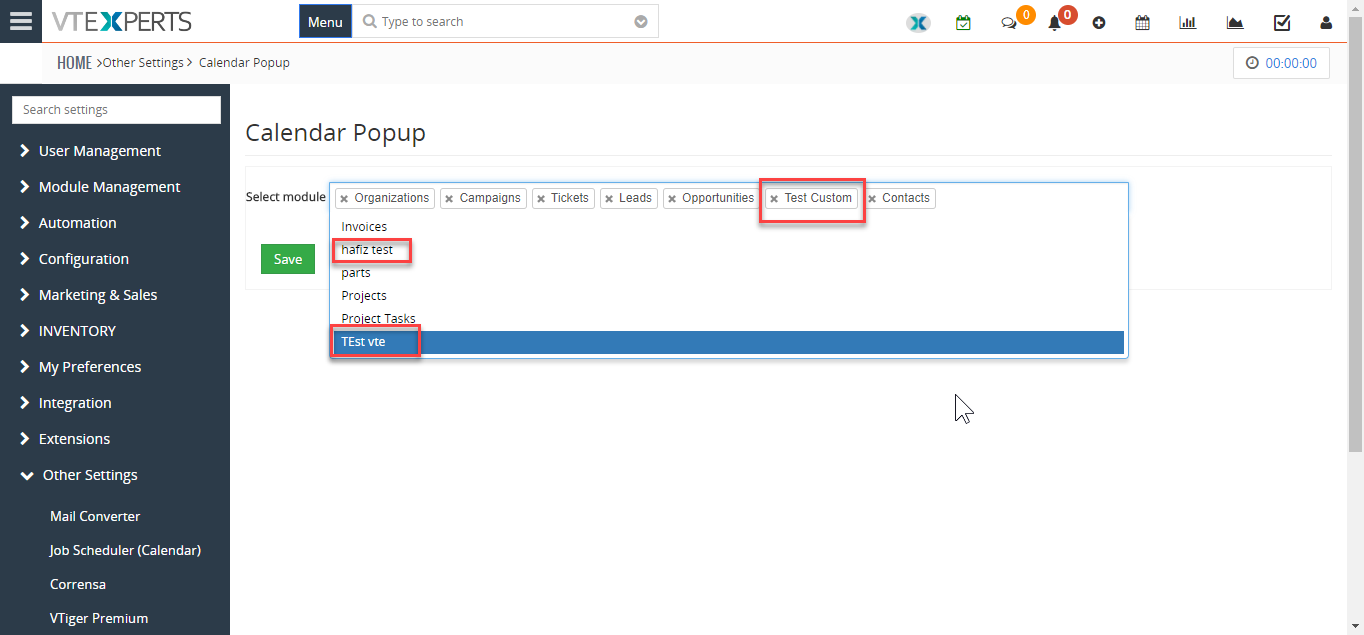Open the notifications bell
Image resolution: width=1364 pixels, height=635 pixels.
pos(1054,23)
